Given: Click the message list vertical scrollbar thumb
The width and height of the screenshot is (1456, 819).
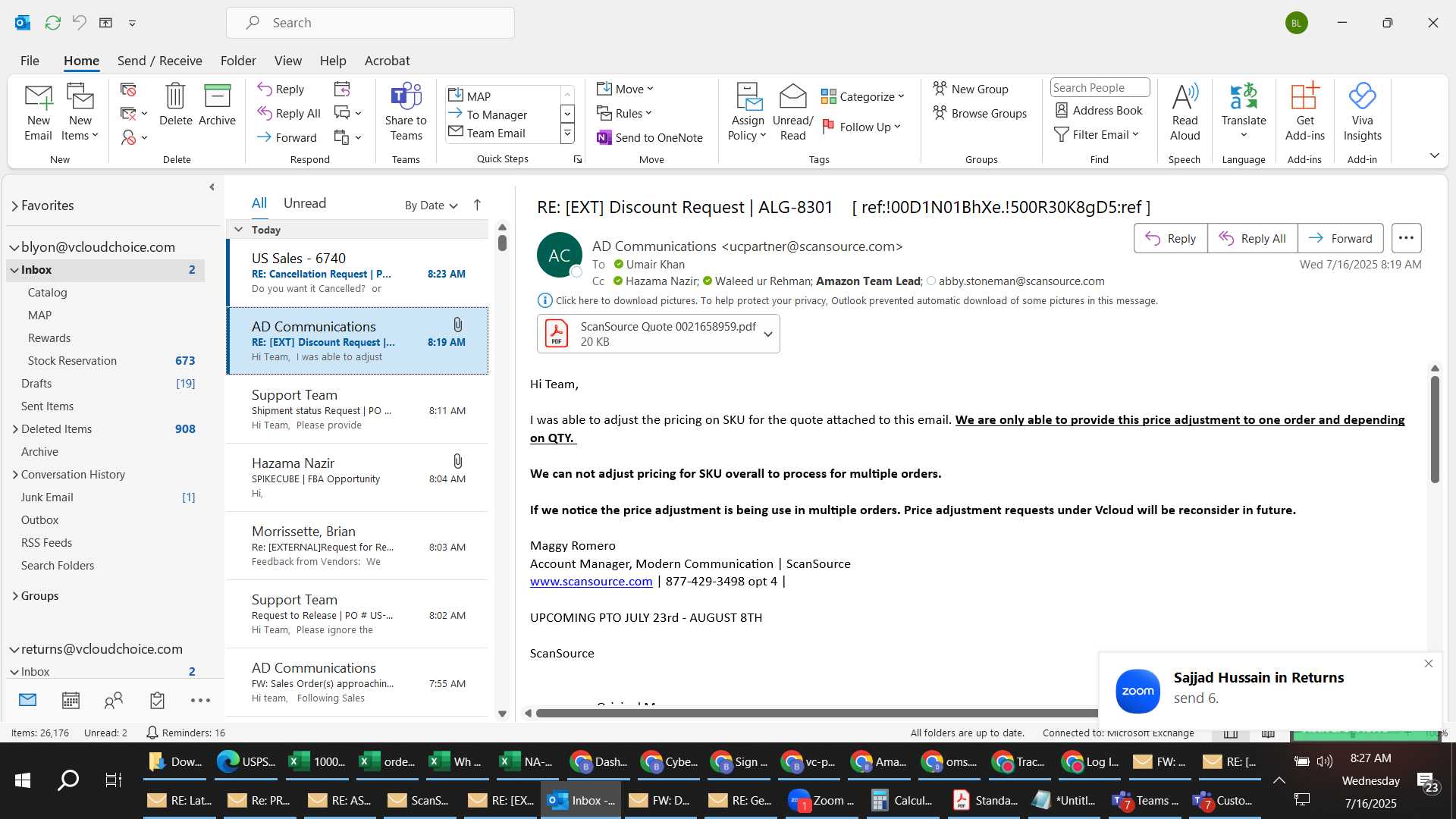Looking at the screenshot, I should click(502, 243).
